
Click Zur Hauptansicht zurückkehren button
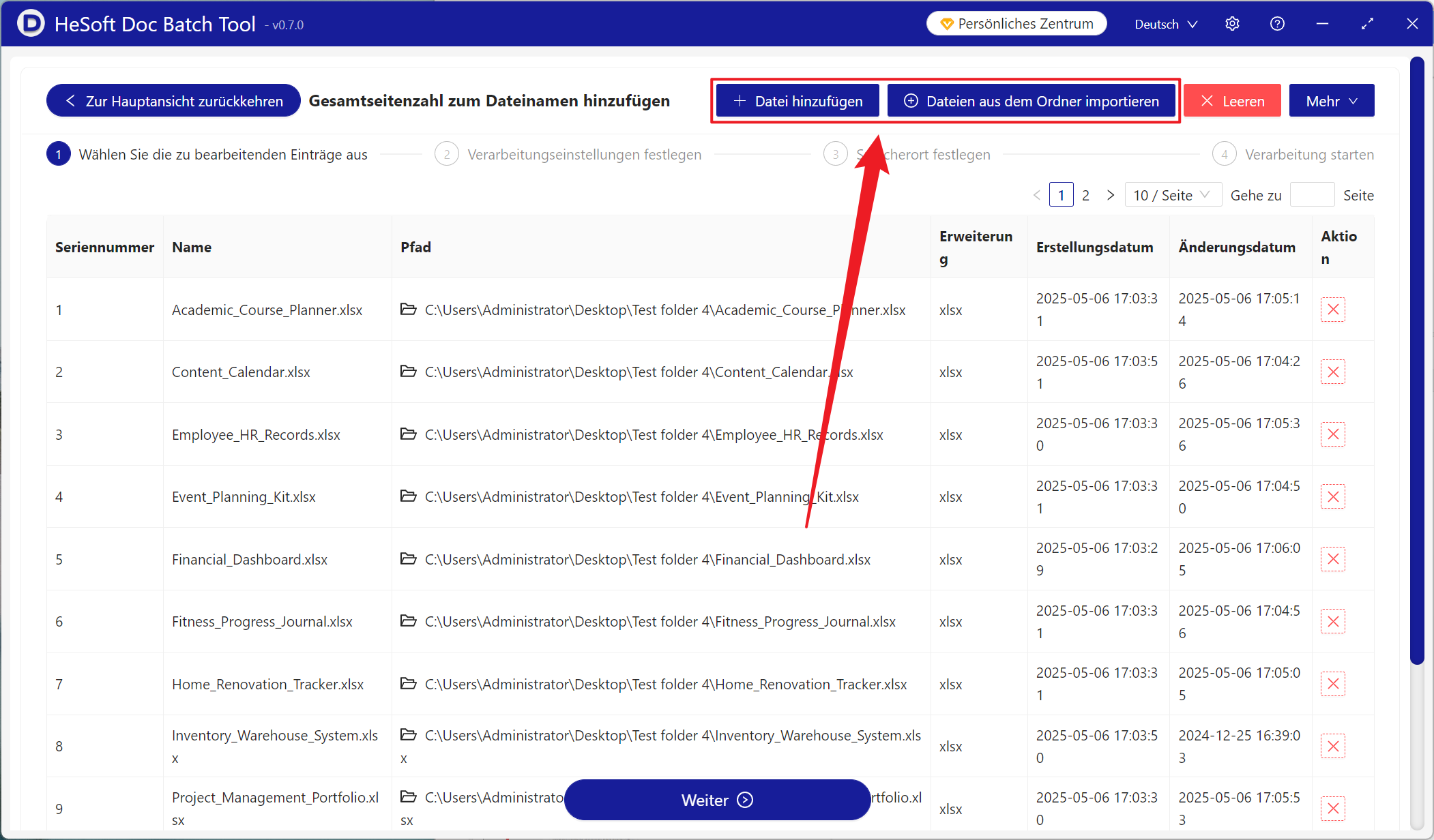[x=173, y=101]
